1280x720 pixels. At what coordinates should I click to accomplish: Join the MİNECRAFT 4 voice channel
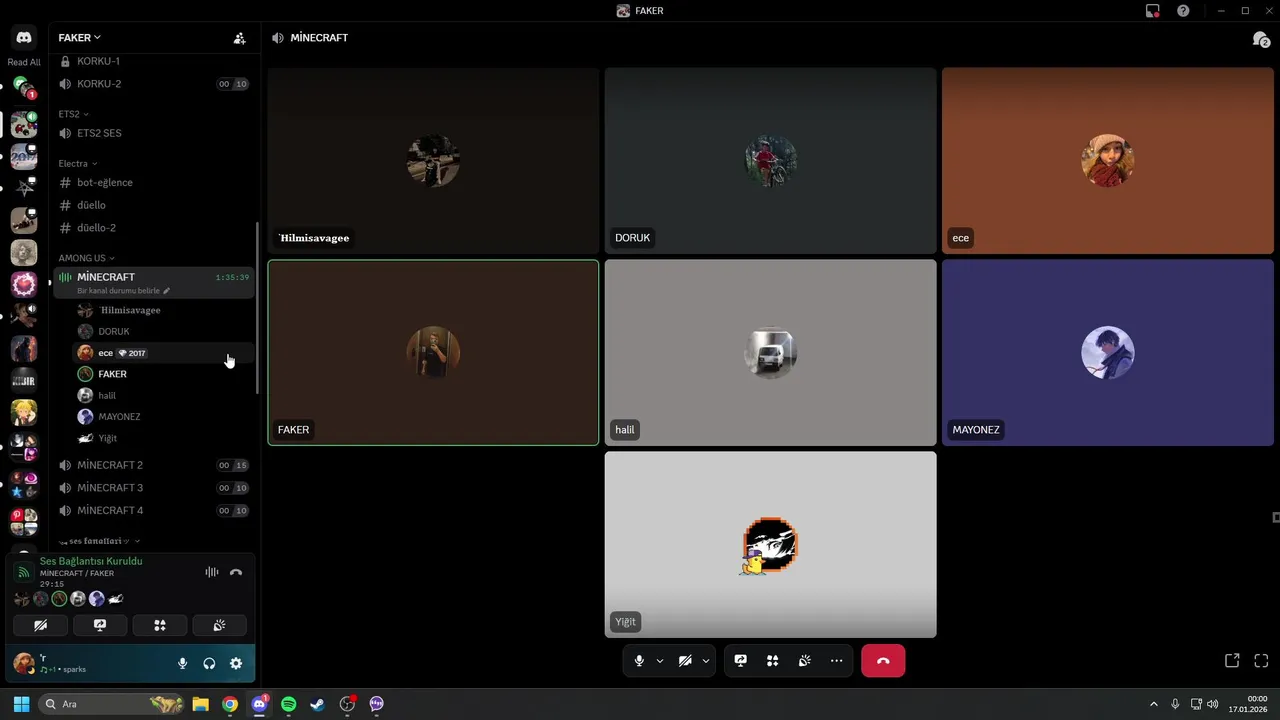click(x=152, y=510)
